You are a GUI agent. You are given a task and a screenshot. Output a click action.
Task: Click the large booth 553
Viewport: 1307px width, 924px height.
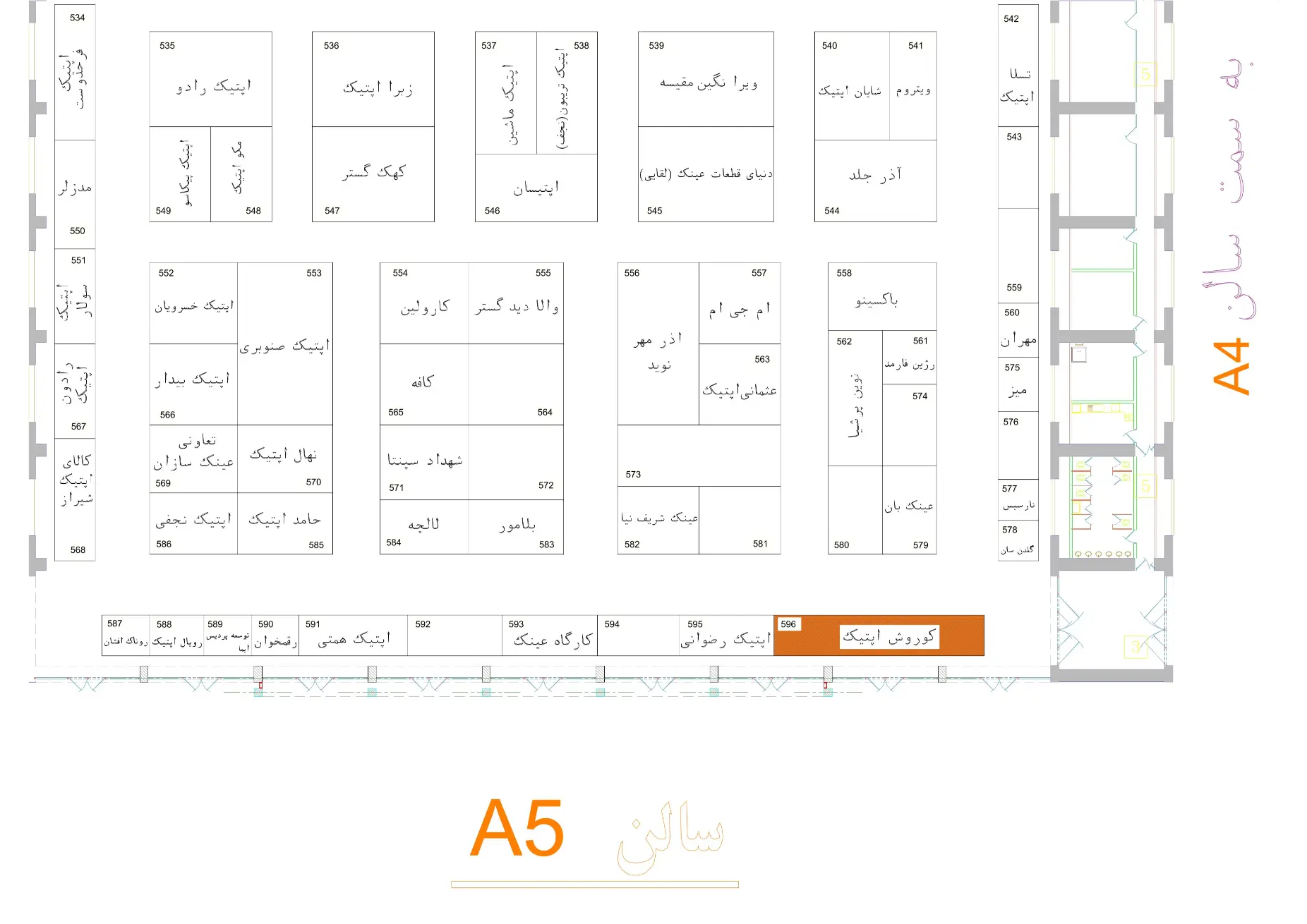point(285,344)
